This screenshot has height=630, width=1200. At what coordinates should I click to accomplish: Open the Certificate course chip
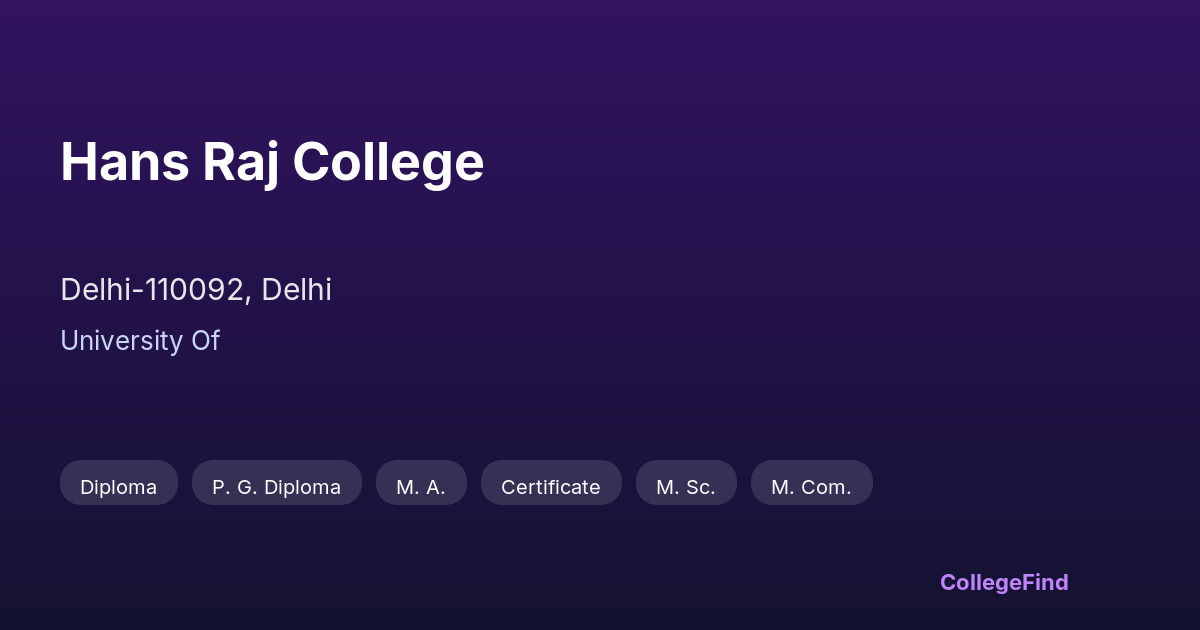(551, 487)
